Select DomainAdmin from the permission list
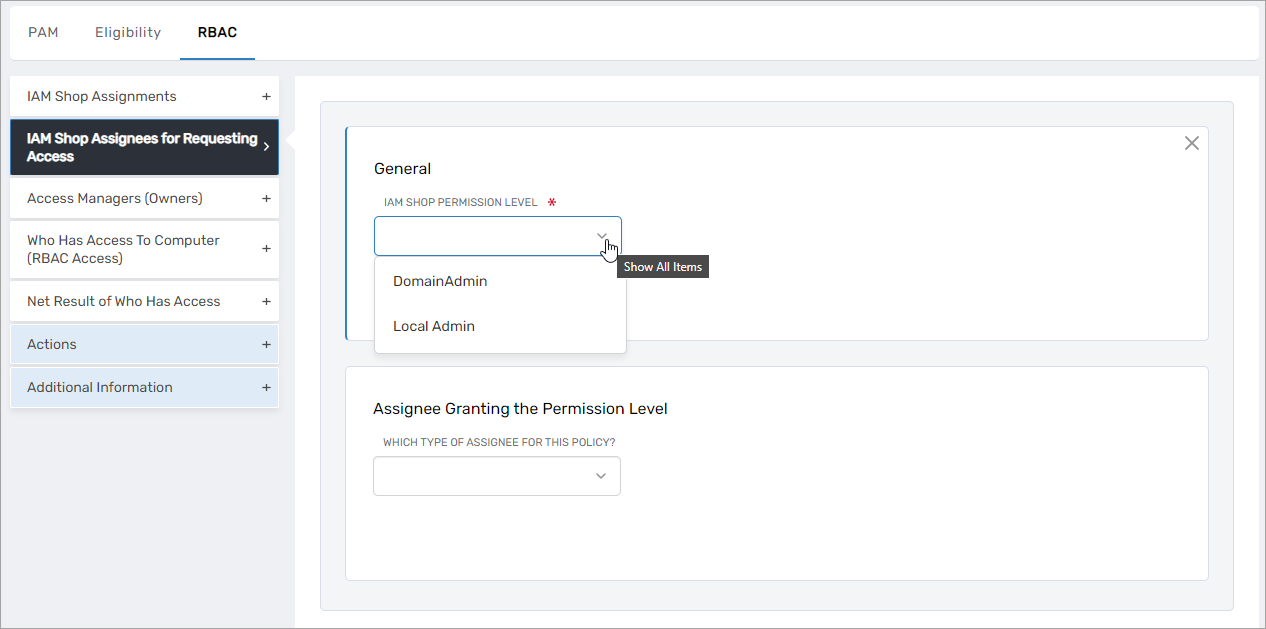Screen dimensions: 1266x629 pyautogui.click(x=440, y=281)
